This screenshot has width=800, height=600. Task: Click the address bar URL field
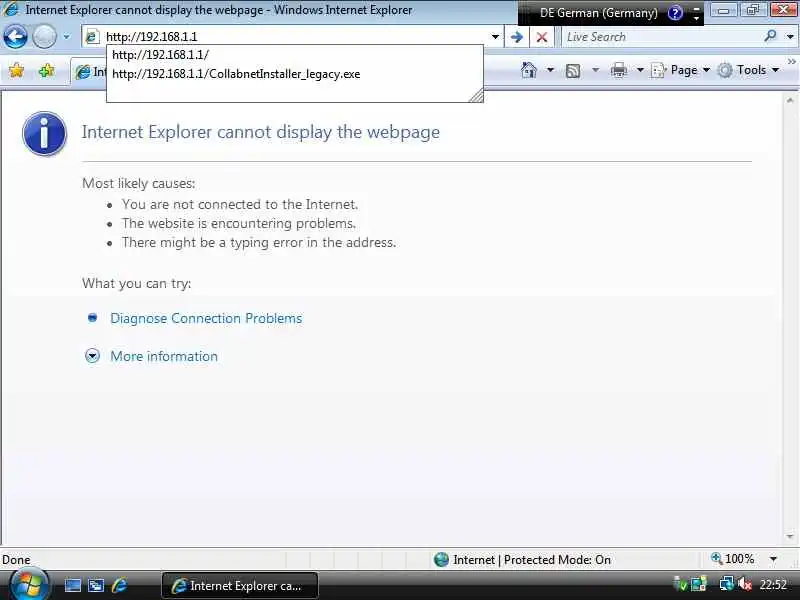[x=295, y=37]
